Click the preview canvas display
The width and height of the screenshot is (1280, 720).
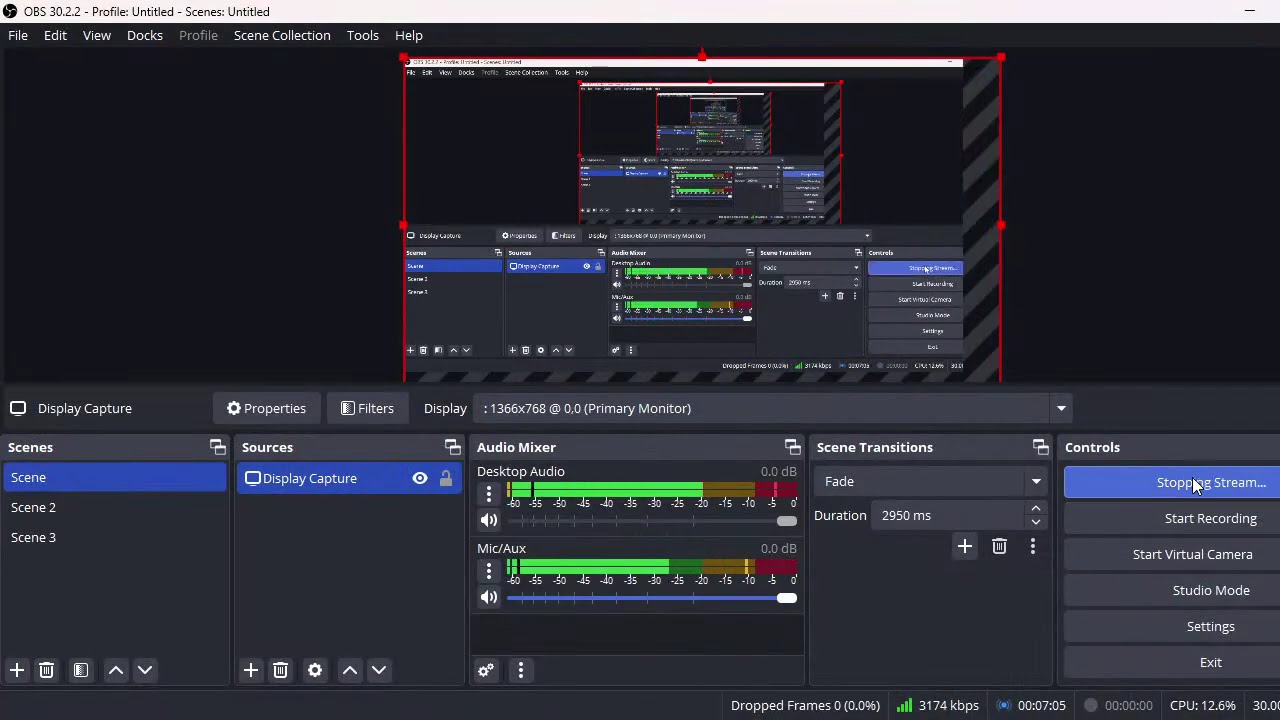click(x=702, y=220)
